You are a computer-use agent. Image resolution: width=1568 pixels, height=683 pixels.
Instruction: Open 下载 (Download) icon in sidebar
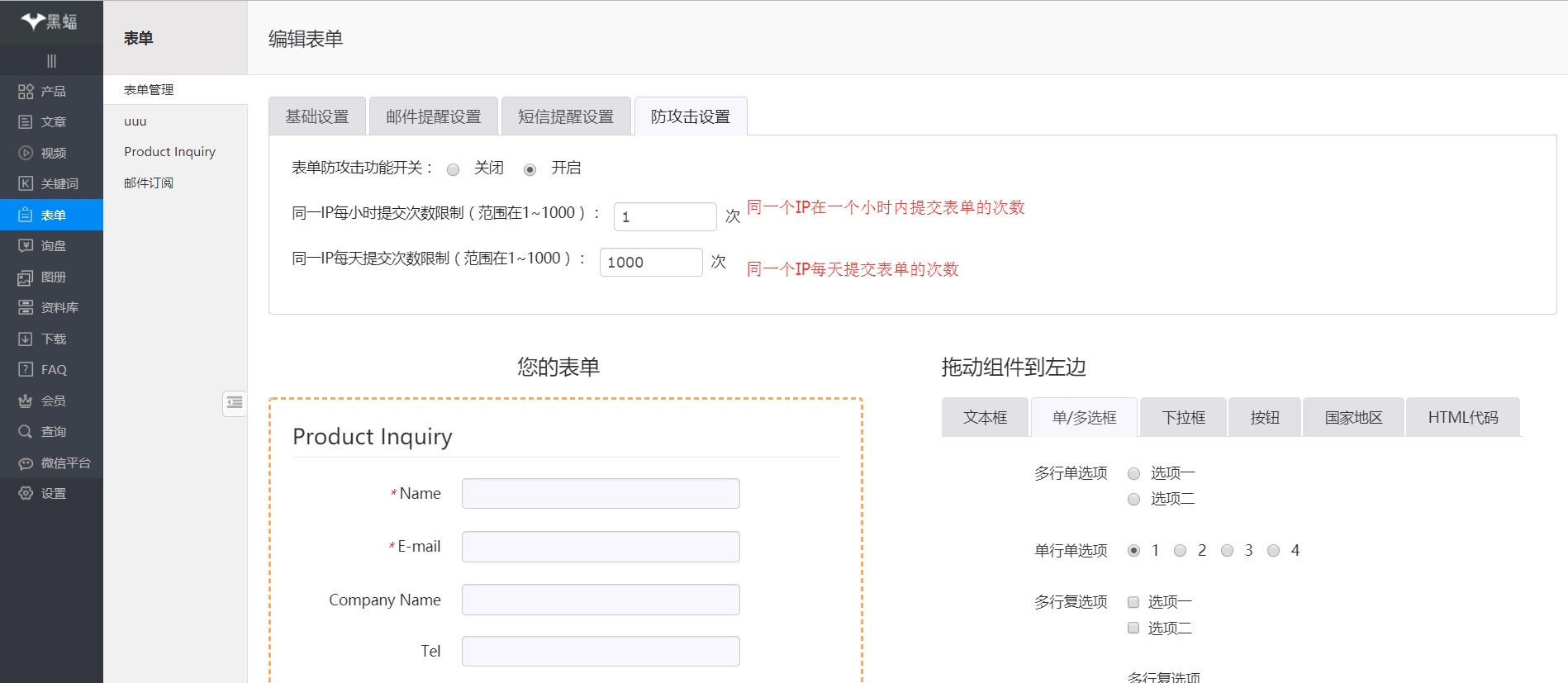(x=26, y=339)
